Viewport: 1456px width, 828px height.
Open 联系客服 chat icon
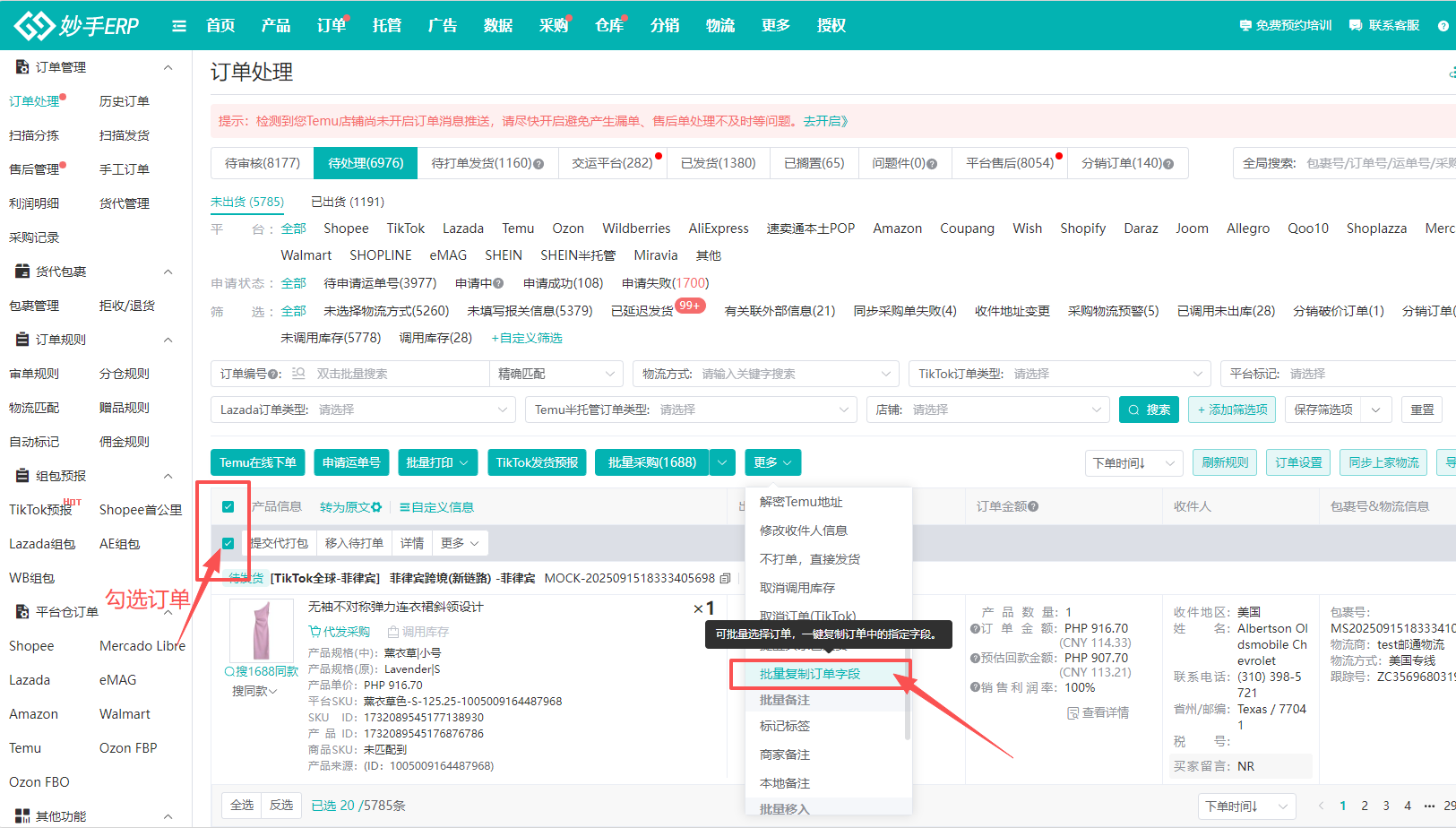tap(1356, 26)
